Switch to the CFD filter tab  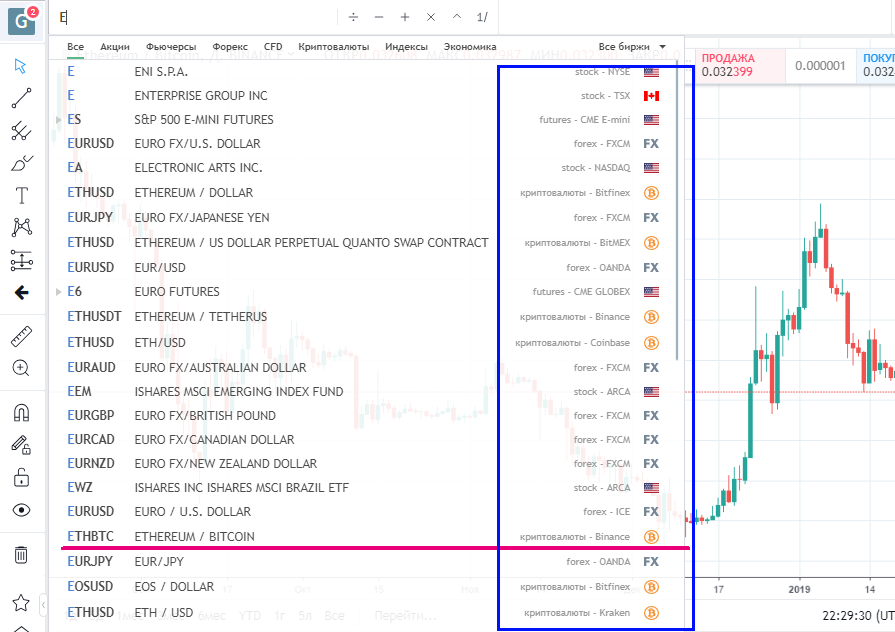click(273, 47)
